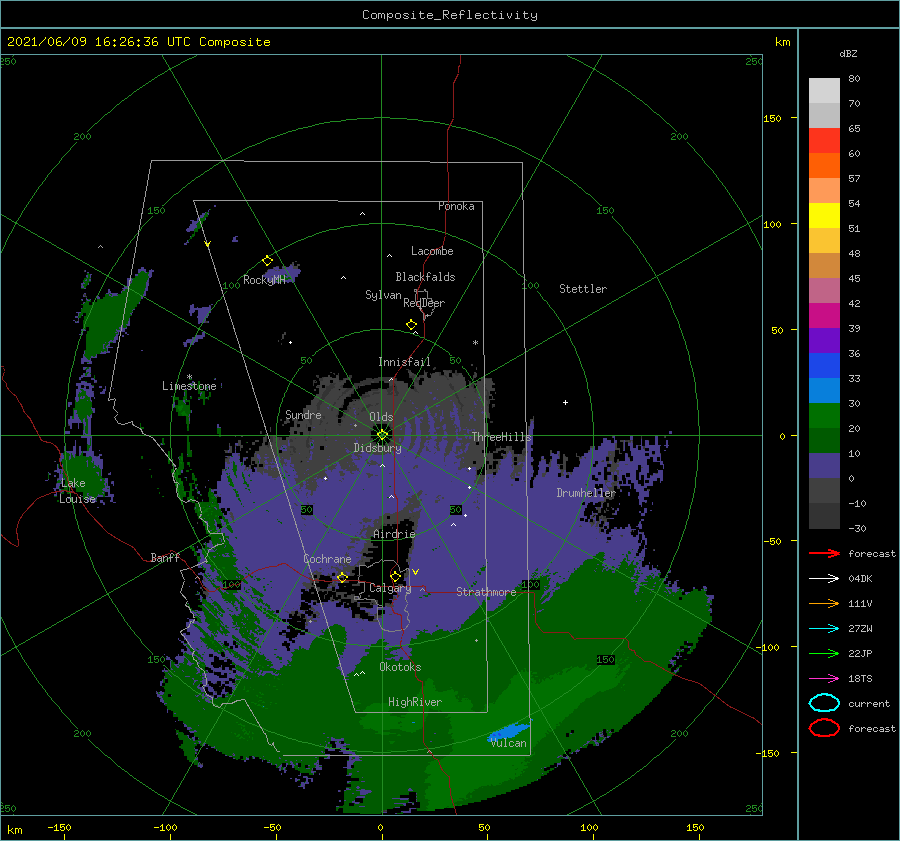Click the Blackfalds label
The height and width of the screenshot is (841, 900).
425,277
